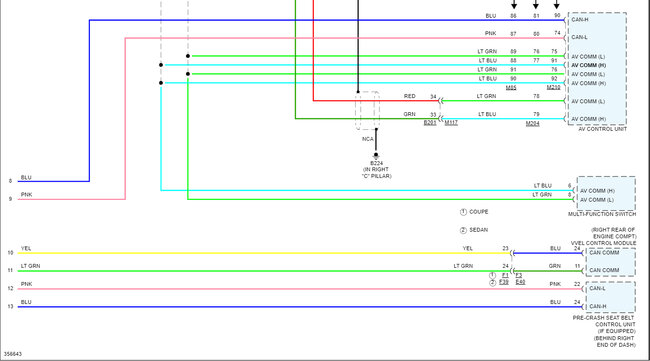Click the BLU label at wire 13 start
Screen dimensions: 650x361
pos(26,302)
